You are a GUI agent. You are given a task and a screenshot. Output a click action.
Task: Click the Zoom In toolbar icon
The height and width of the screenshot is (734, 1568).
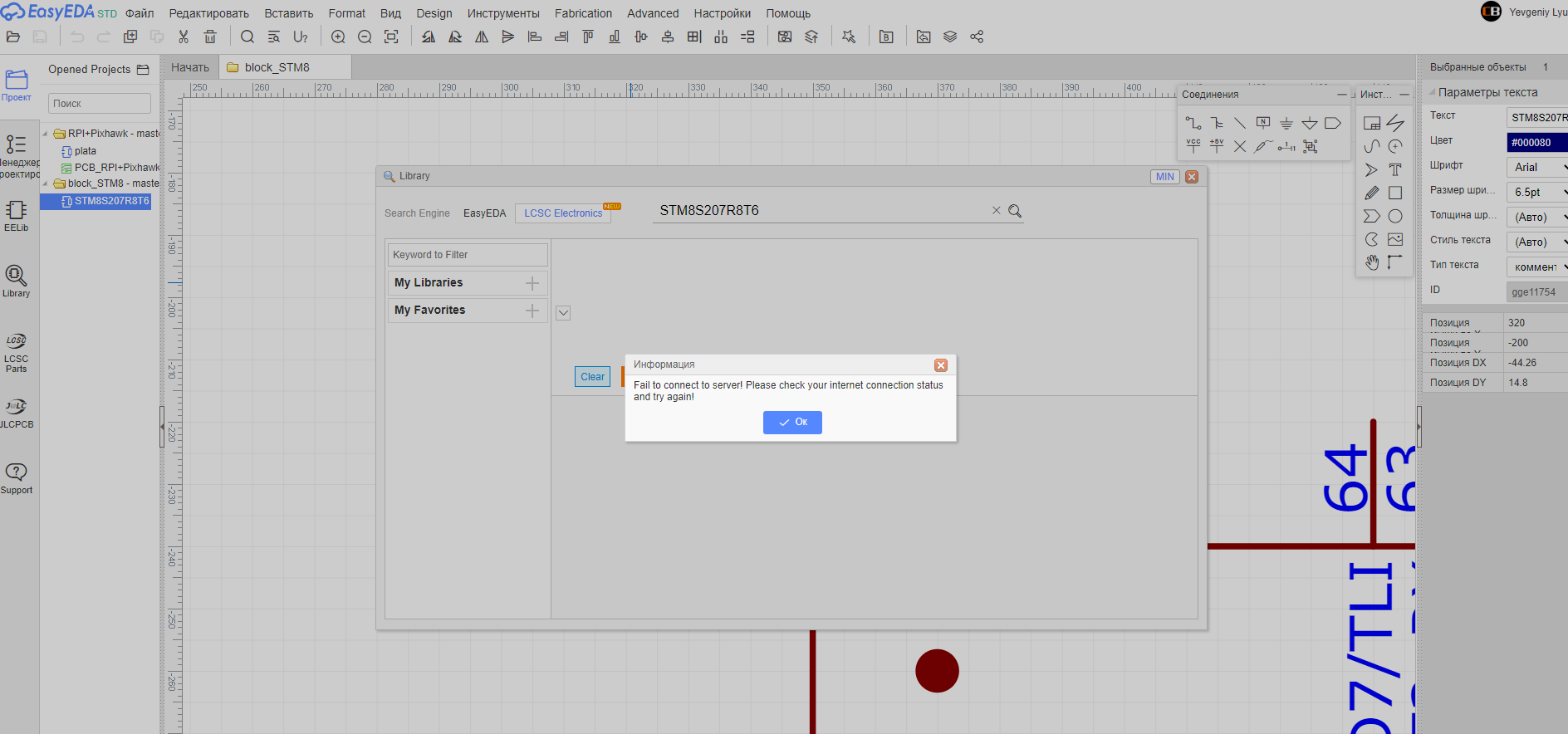[x=338, y=37]
